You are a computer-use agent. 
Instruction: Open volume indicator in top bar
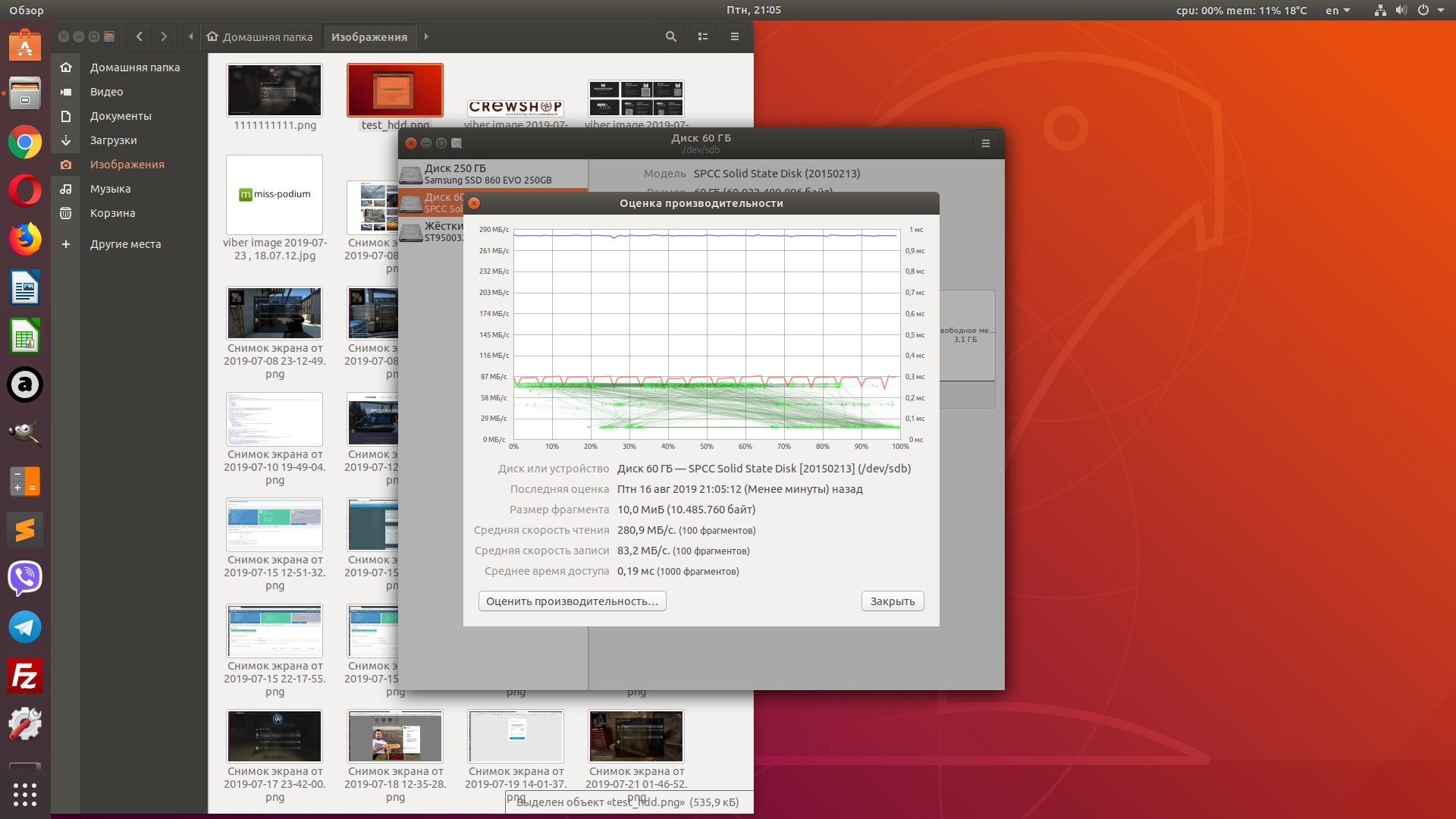(x=1401, y=11)
